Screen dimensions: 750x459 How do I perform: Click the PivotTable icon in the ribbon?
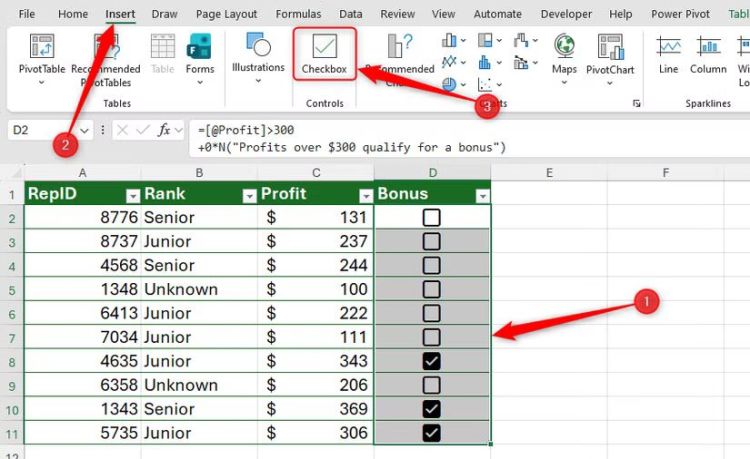[42, 54]
